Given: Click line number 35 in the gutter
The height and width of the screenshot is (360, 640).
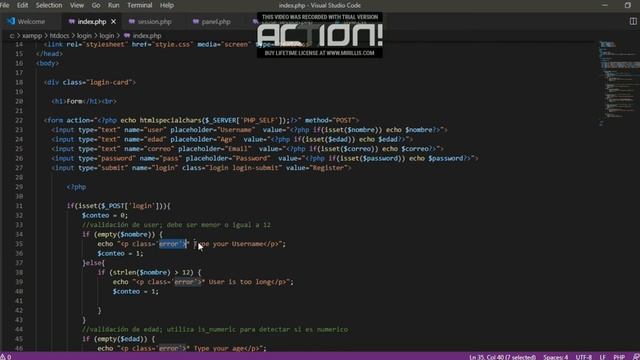Looking at the screenshot, I should 19,244.
